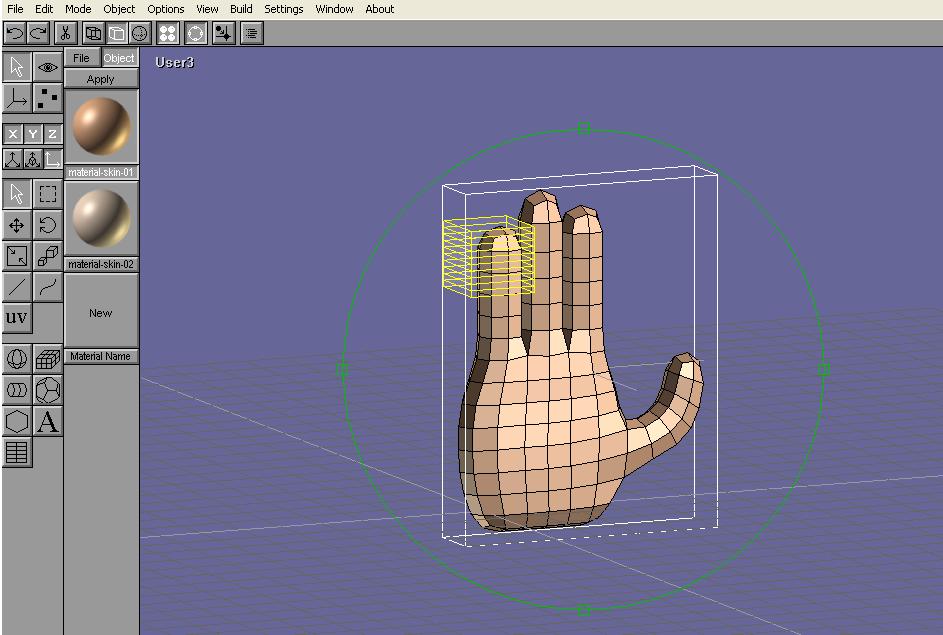Add a cube mesh primitive

[48, 359]
